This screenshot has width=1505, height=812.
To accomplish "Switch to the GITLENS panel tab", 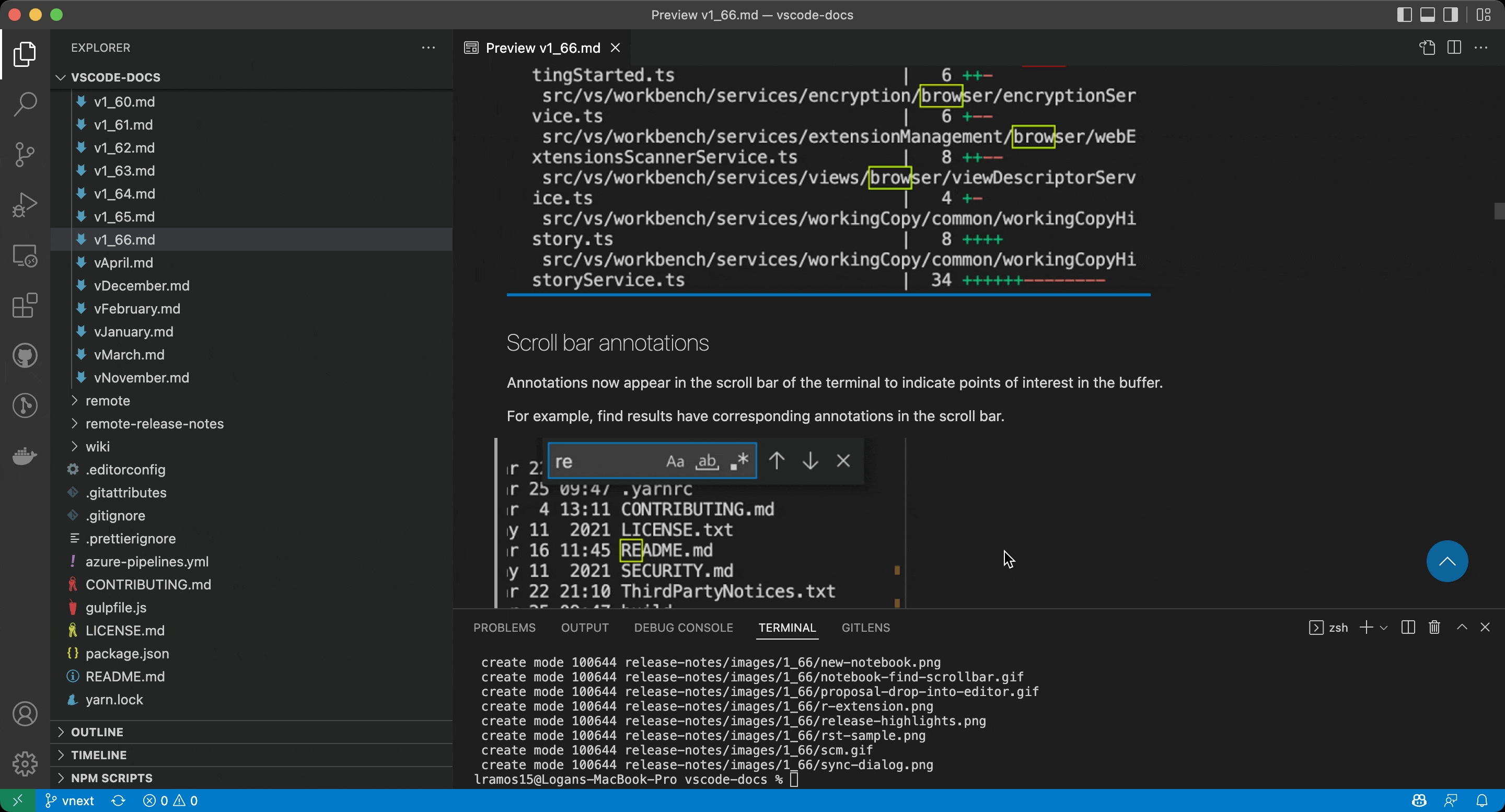I will [x=866, y=628].
